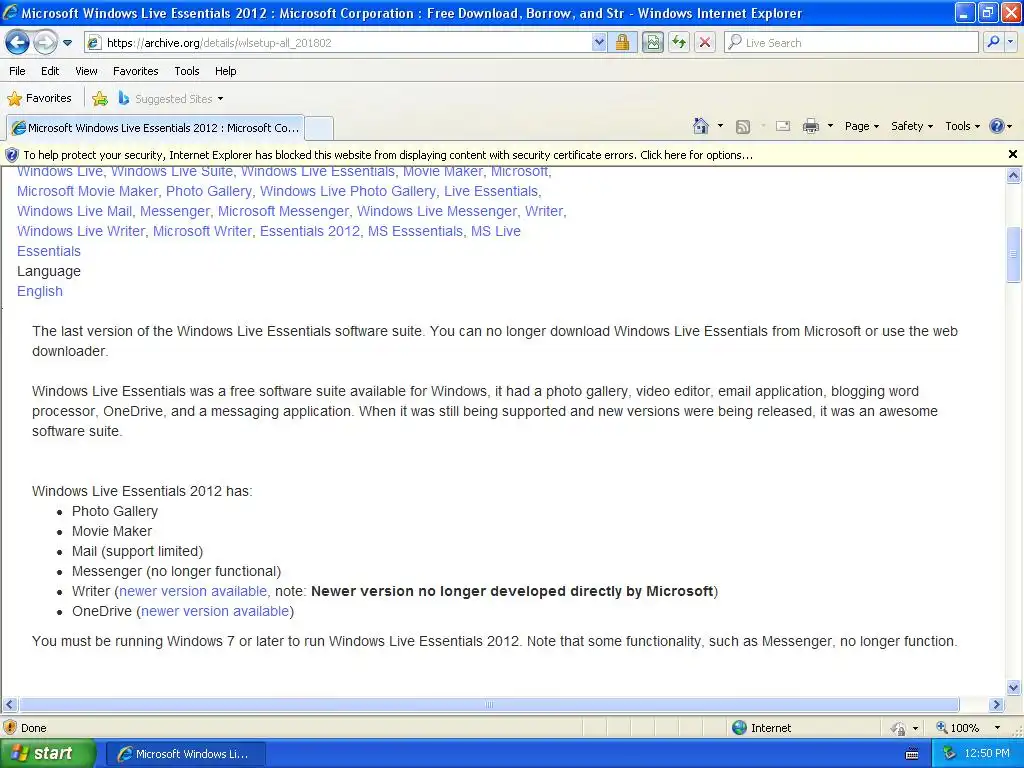Image resolution: width=1024 pixels, height=768 pixels.
Task: Open the recent pages dropdown arrow
Action: [x=67, y=43]
